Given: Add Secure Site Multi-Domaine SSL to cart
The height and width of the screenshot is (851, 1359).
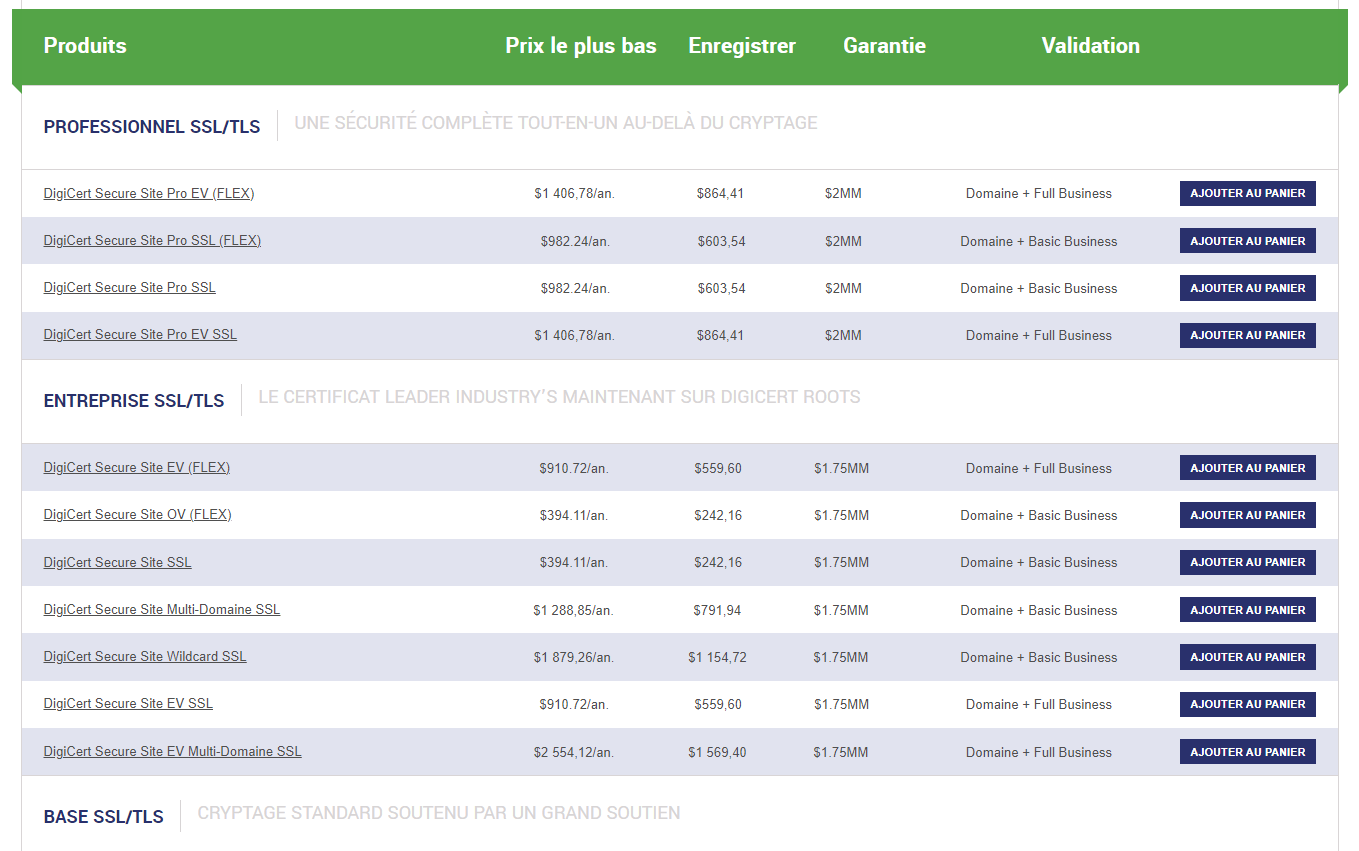Looking at the screenshot, I should pyautogui.click(x=1248, y=610).
